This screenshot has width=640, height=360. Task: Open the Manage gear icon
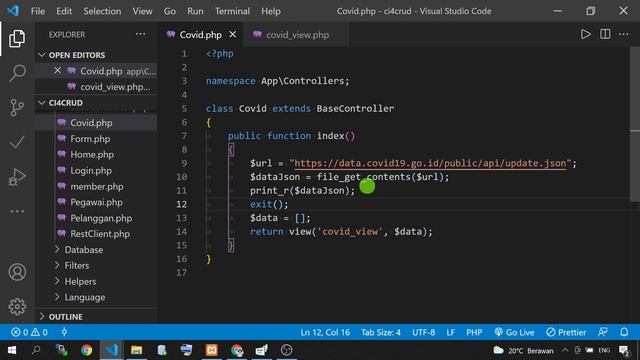pyautogui.click(x=17, y=306)
